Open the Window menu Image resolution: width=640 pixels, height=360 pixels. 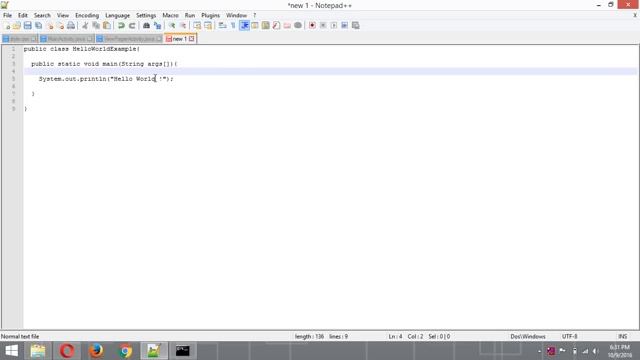point(236,16)
